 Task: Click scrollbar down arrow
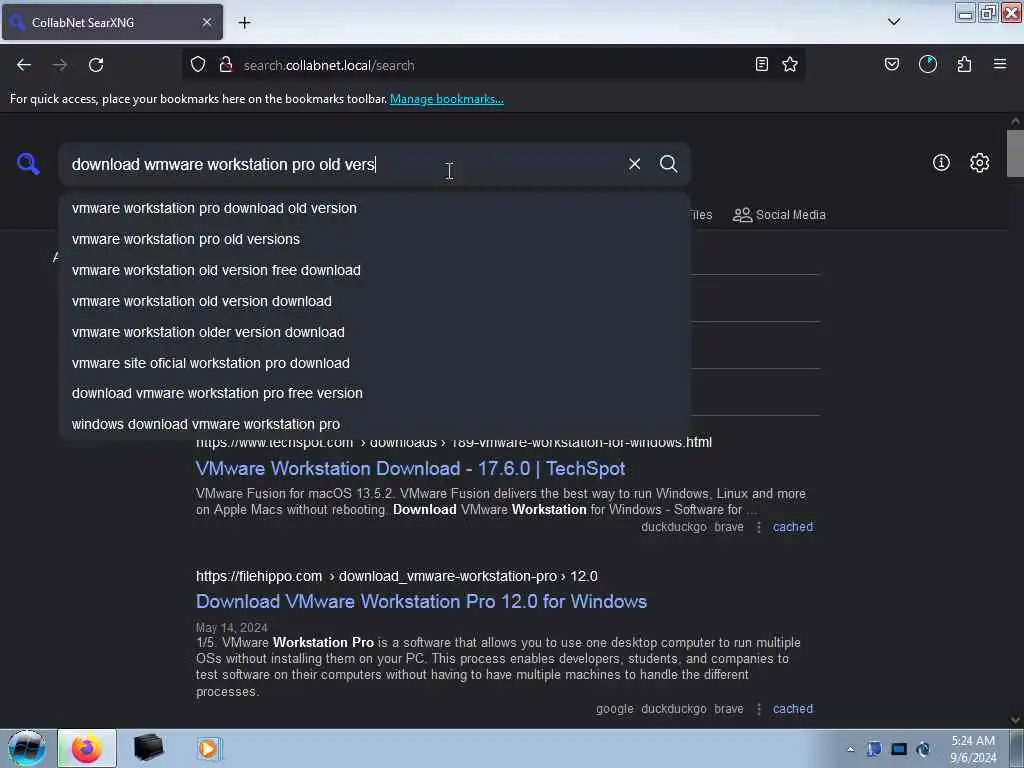click(1015, 720)
